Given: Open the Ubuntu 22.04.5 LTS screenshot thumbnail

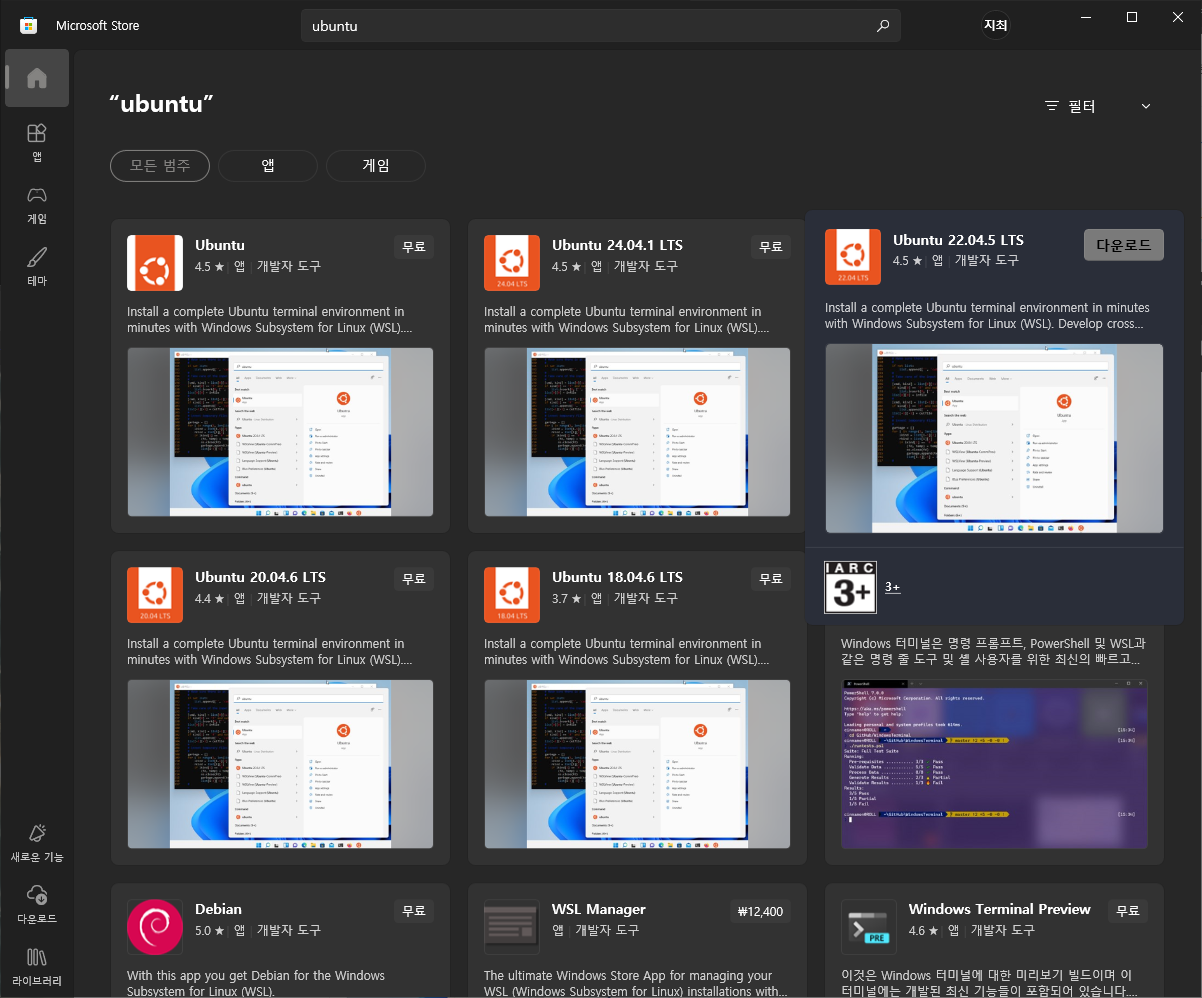Looking at the screenshot, I should pos(994,438).
